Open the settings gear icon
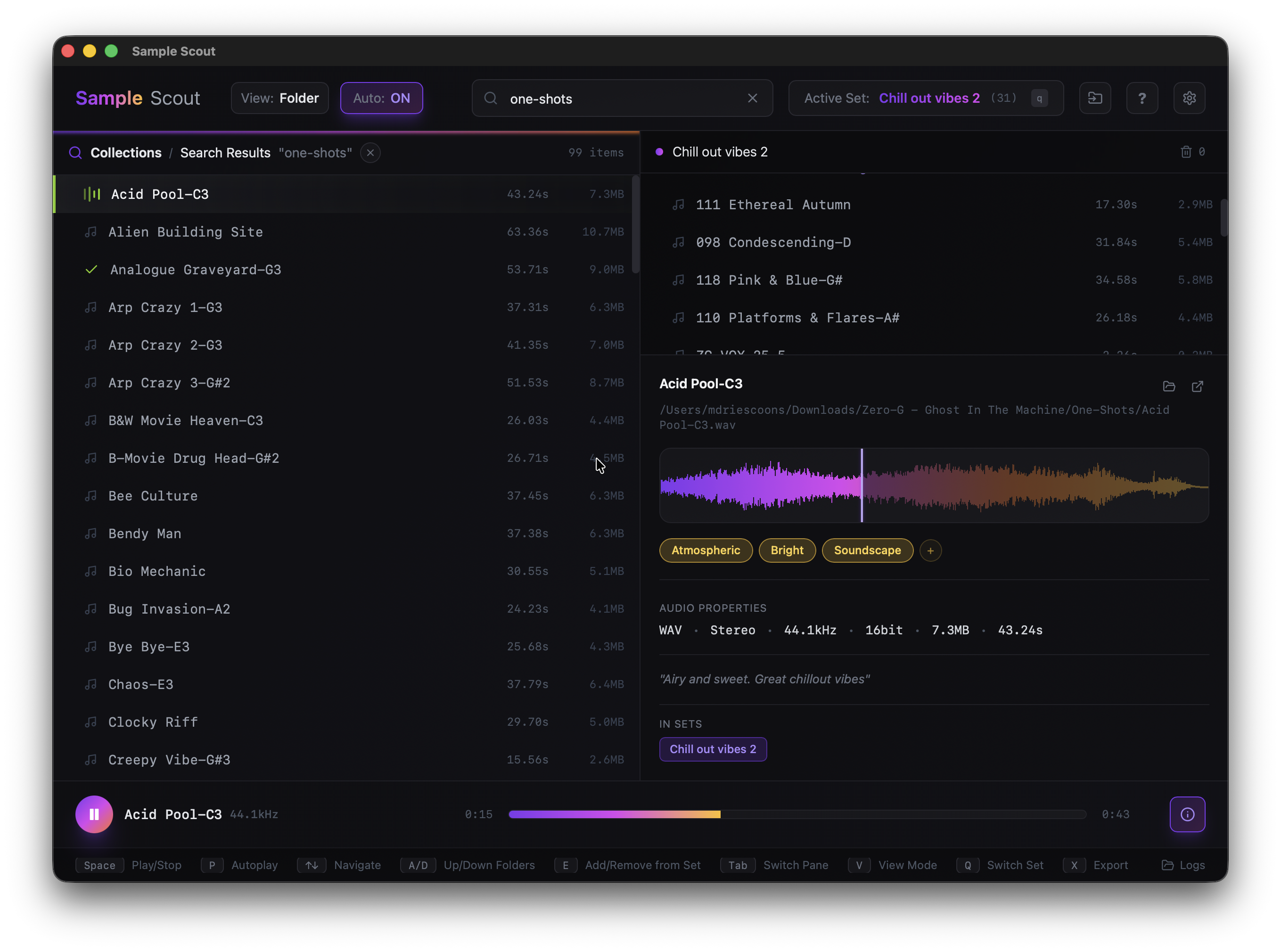1281x952 pixels. pyautogui.click(x=1189, y=98)
